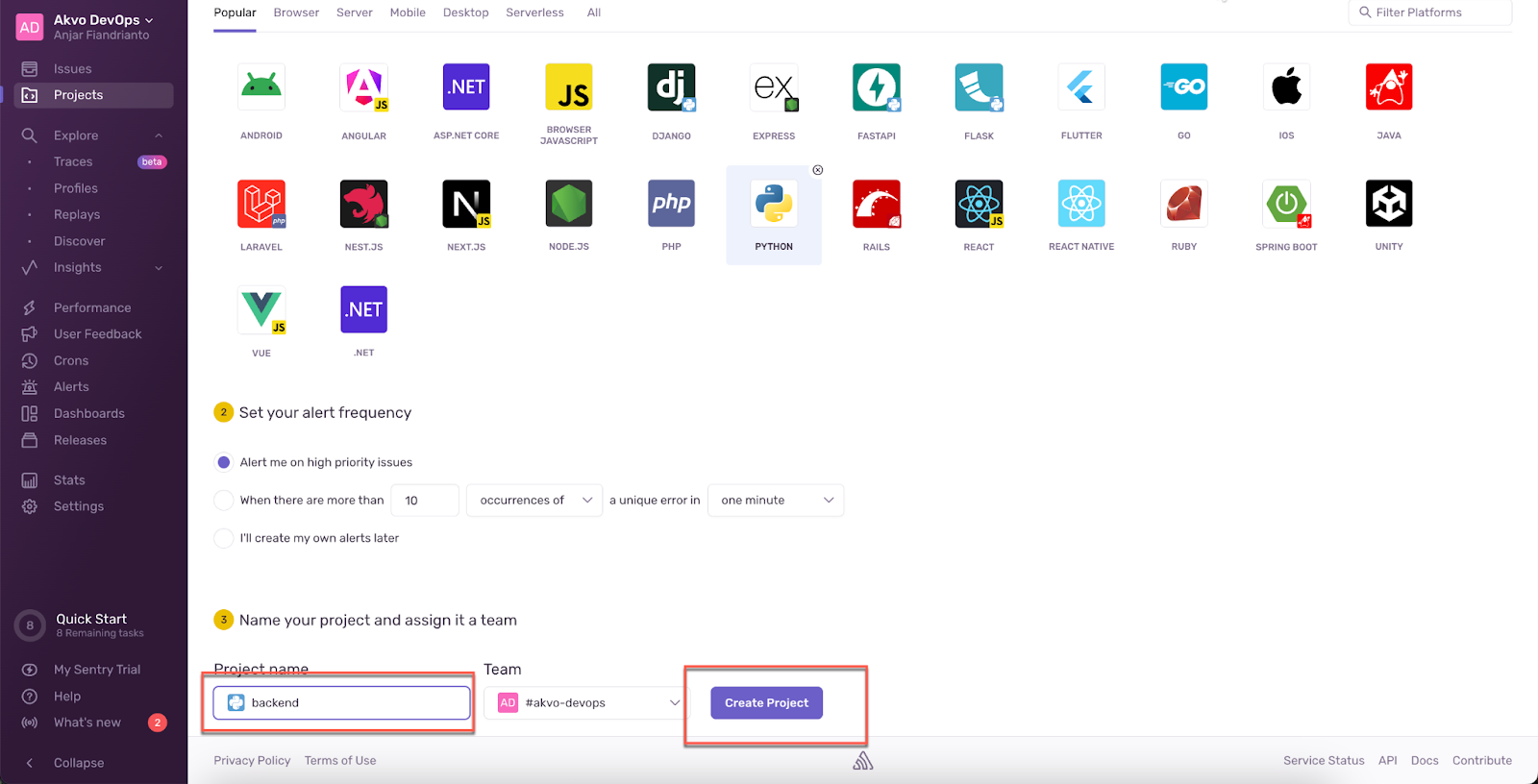
Task: Open Issues in the sidebar
Action: coord(94,69)
